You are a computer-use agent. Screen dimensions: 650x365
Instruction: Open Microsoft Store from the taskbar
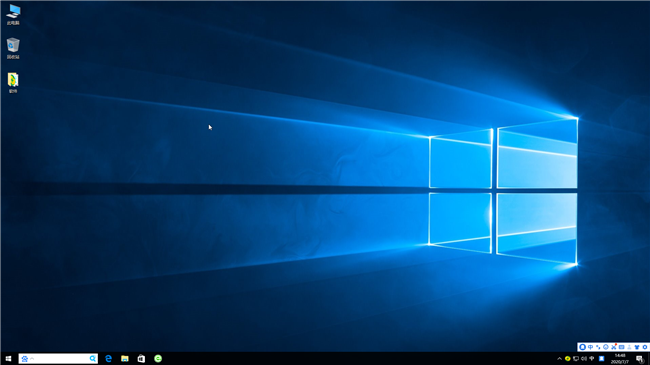click(x=141, y=359)
